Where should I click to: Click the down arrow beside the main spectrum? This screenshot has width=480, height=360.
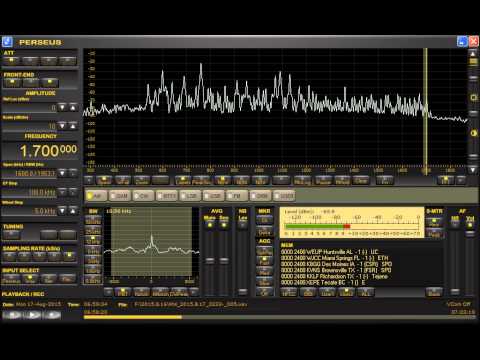click(x=473, y=170)
